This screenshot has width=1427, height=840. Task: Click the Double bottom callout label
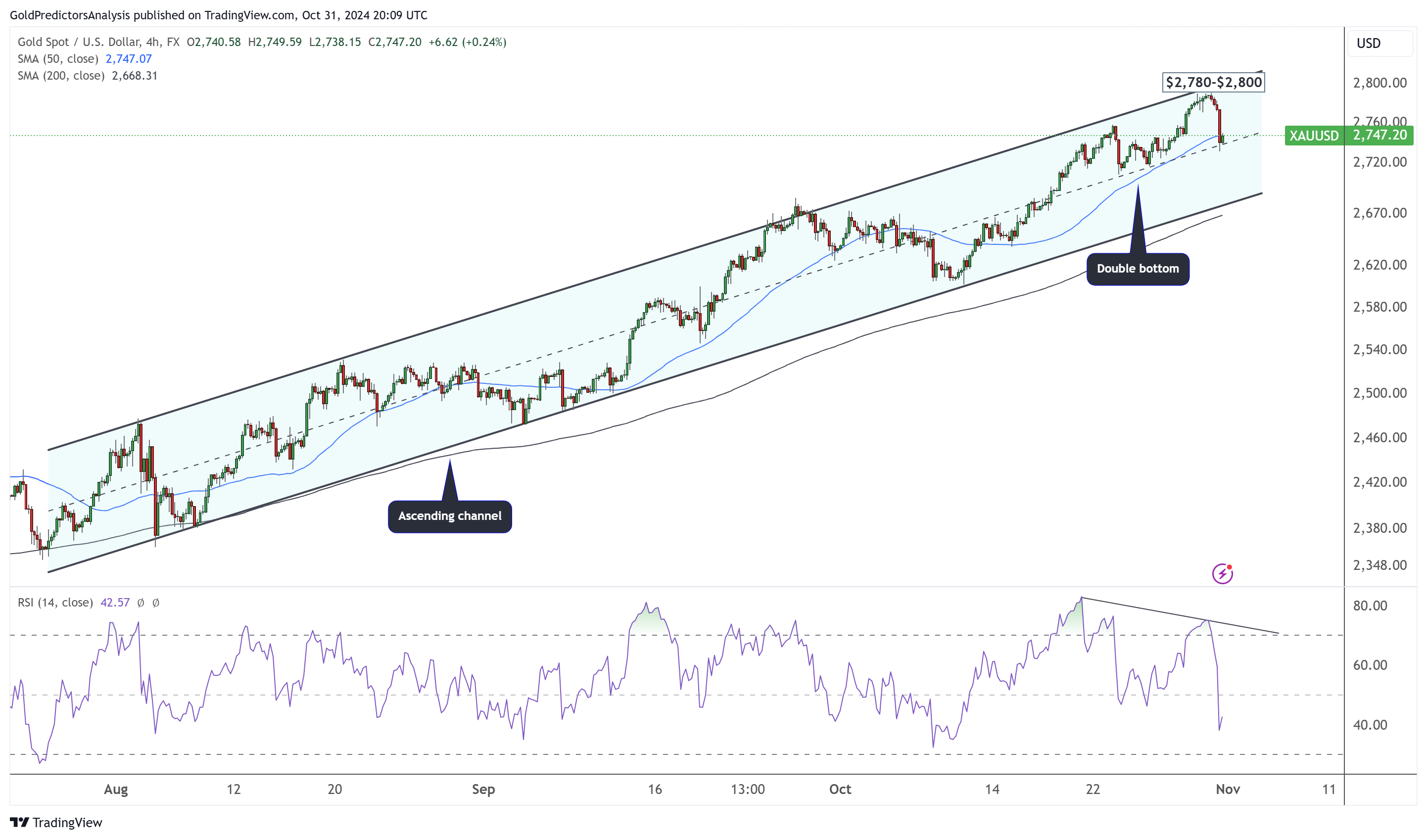[x=1138, y=269]
